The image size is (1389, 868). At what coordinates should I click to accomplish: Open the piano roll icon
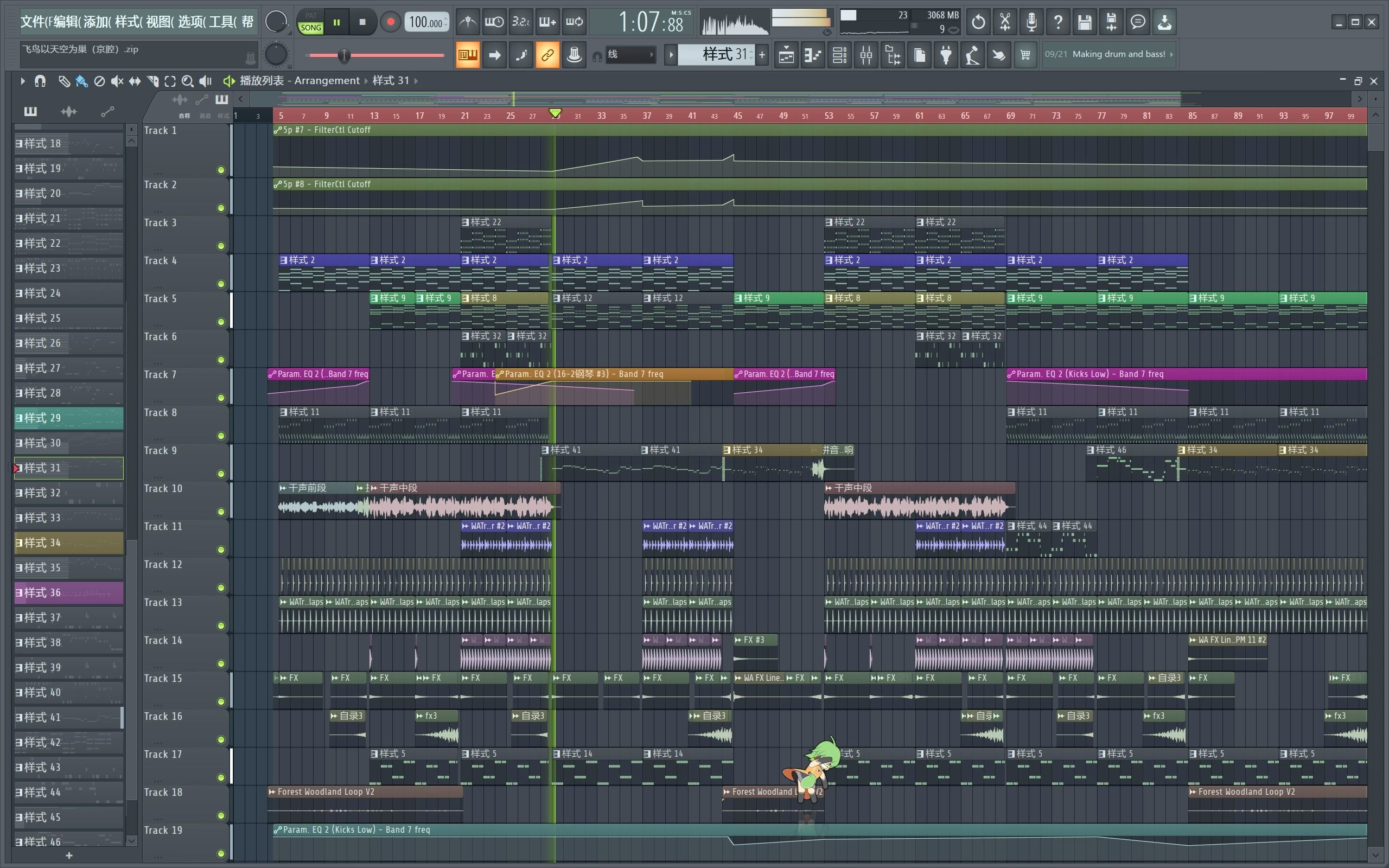813,55
